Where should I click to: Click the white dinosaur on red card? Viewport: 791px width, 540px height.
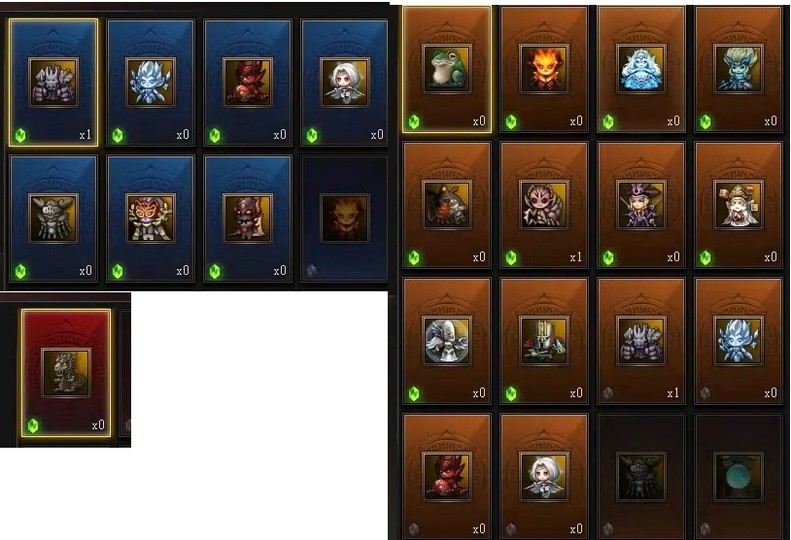[66, 372]
